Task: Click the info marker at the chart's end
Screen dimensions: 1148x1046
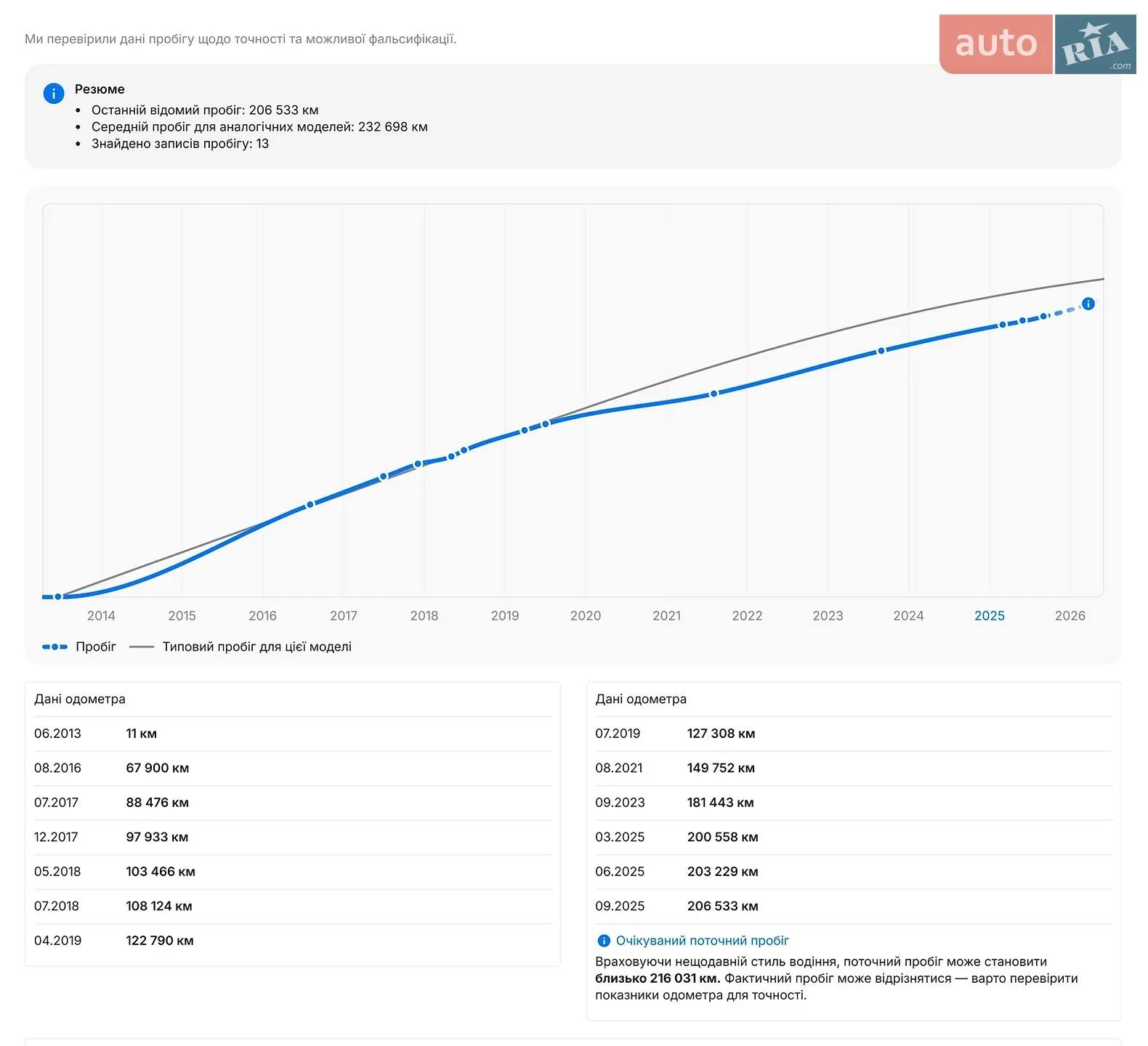Action: (1088, 304)
